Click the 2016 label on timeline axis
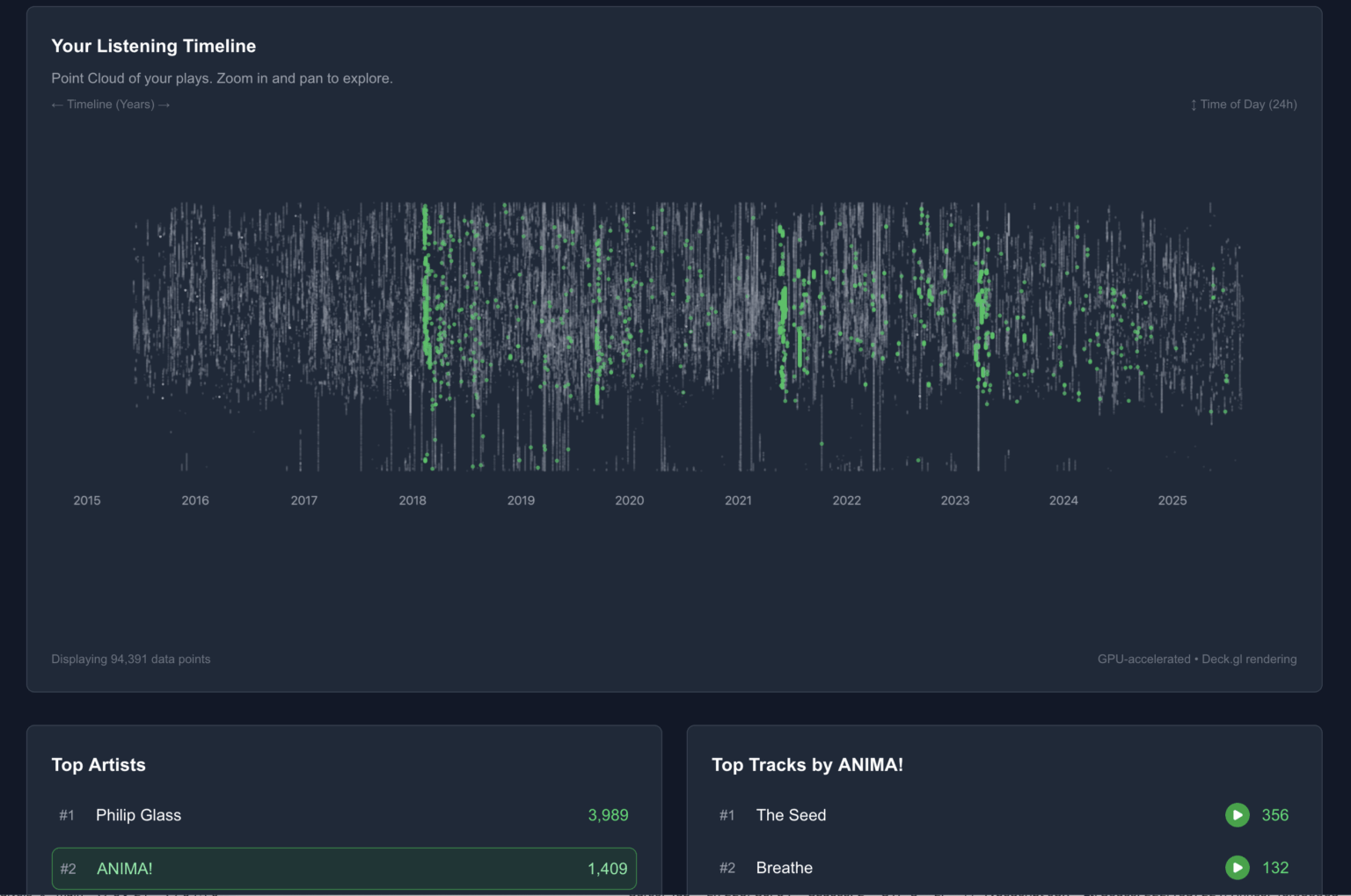Screen dimensions: 1351x896 (195, 500)
